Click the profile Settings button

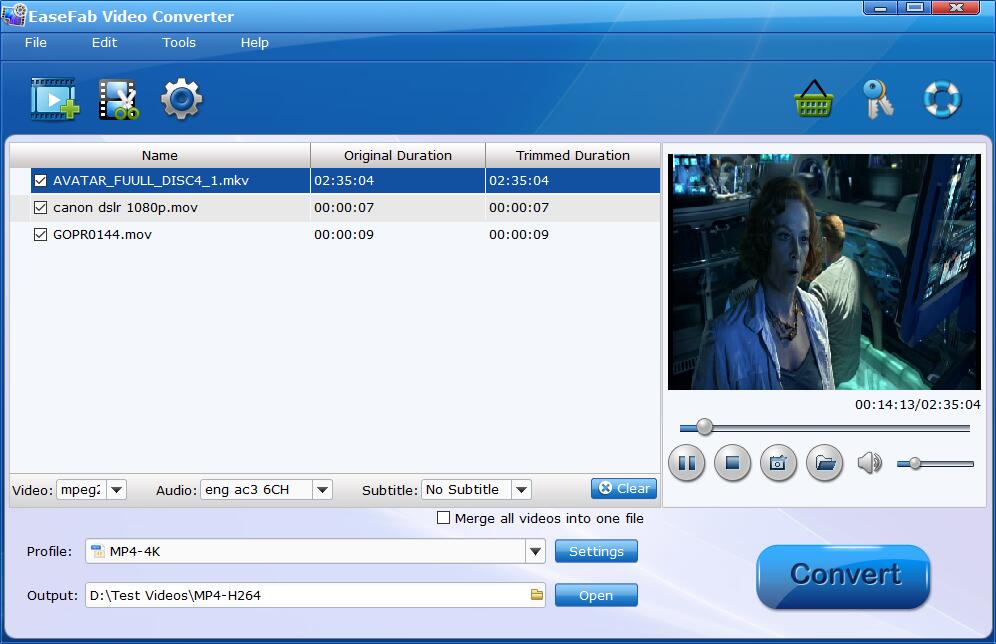coord(596,551)
